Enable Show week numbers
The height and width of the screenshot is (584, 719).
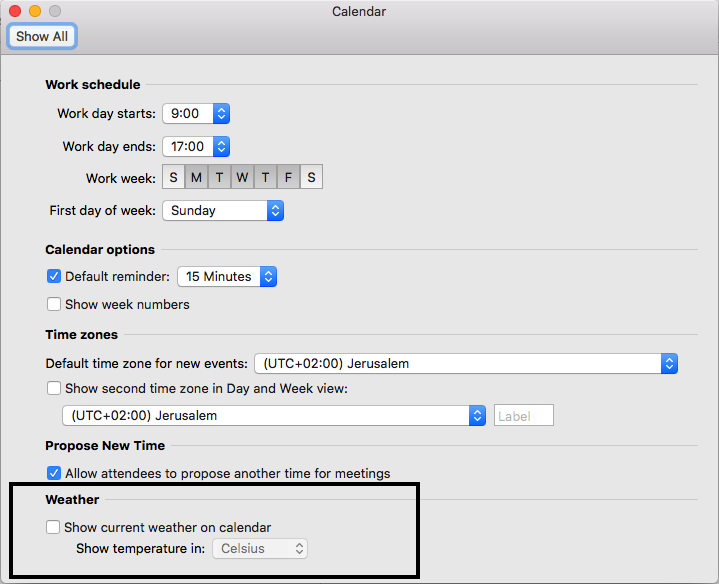[x=54, y=304]
